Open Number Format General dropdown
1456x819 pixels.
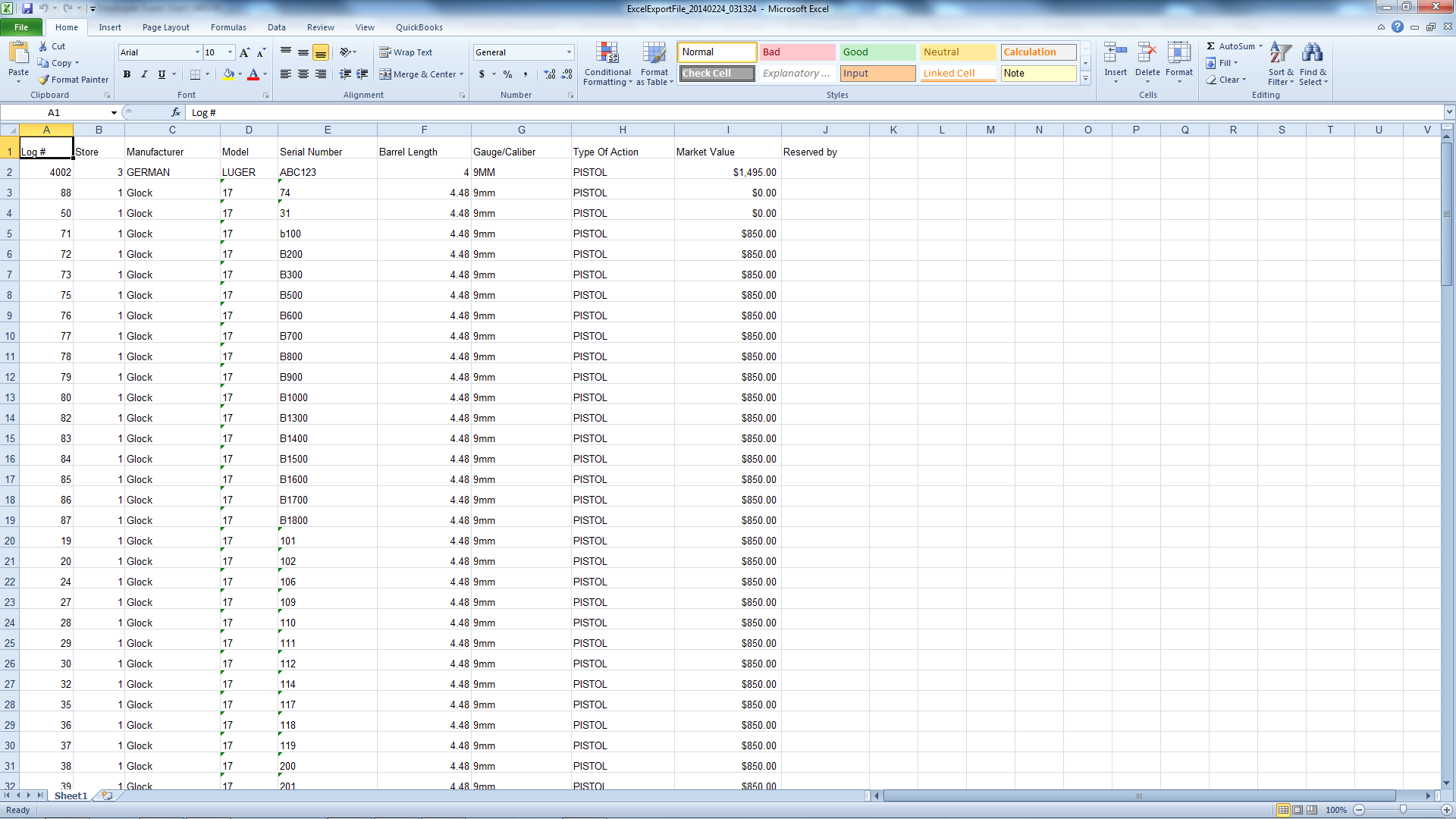tap(569, 52)
